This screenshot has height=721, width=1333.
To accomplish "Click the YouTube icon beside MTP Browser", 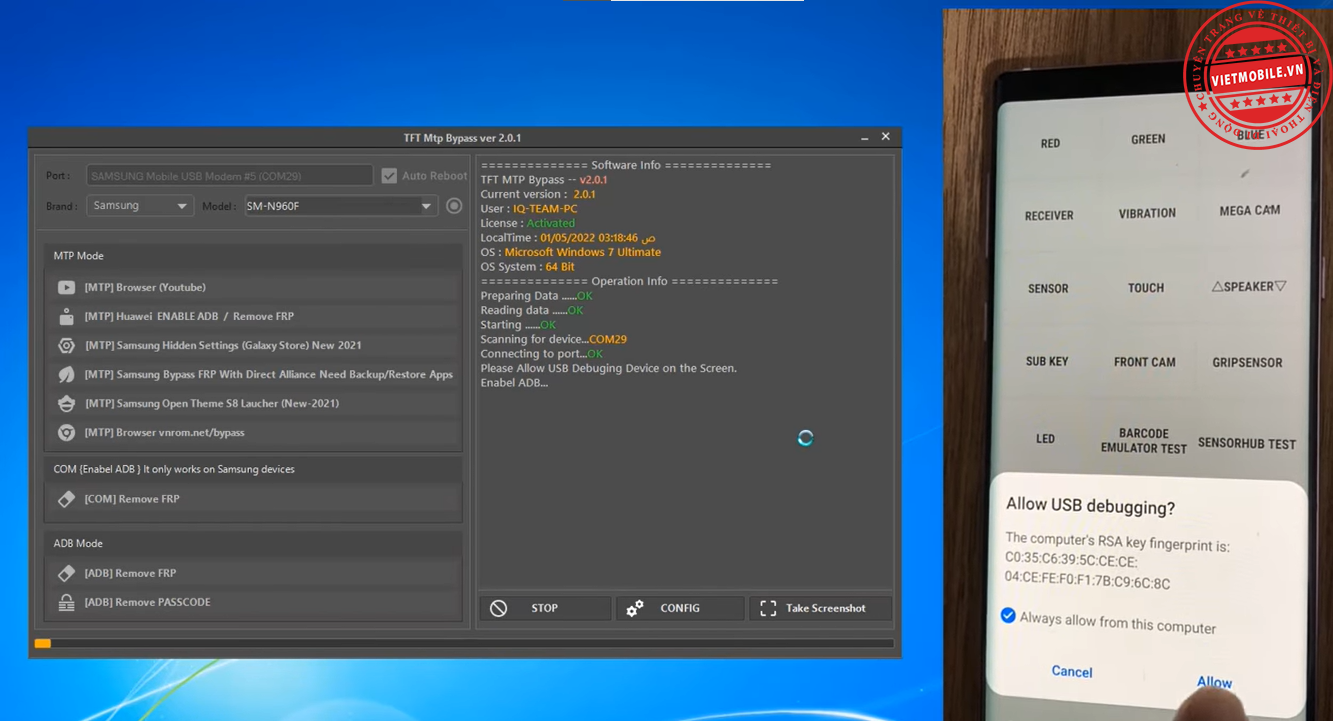I will (66, 288).
